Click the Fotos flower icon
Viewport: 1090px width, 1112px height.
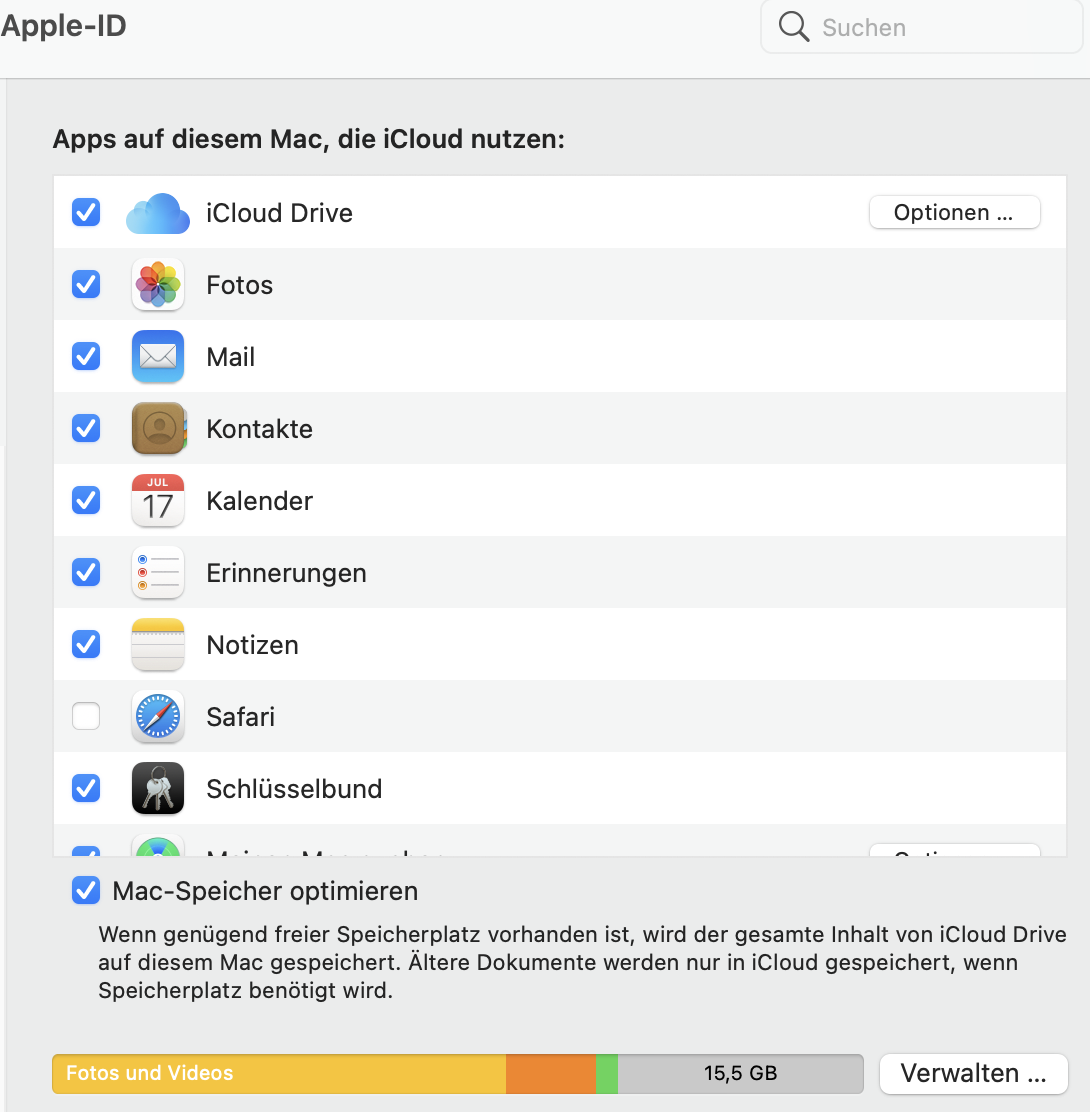pyautogui.click(x=157, y=284)
